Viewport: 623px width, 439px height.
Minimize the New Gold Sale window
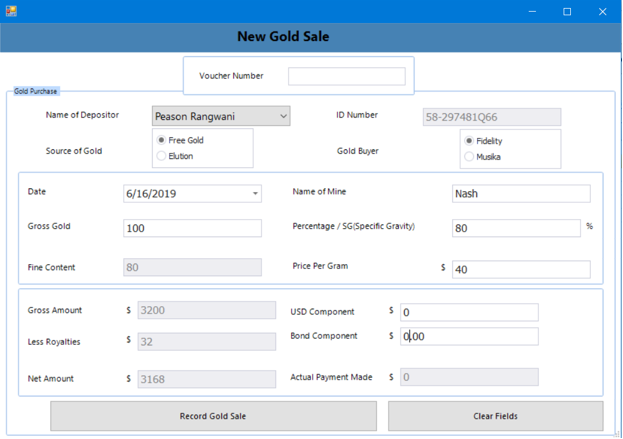(x=532, y=12)
